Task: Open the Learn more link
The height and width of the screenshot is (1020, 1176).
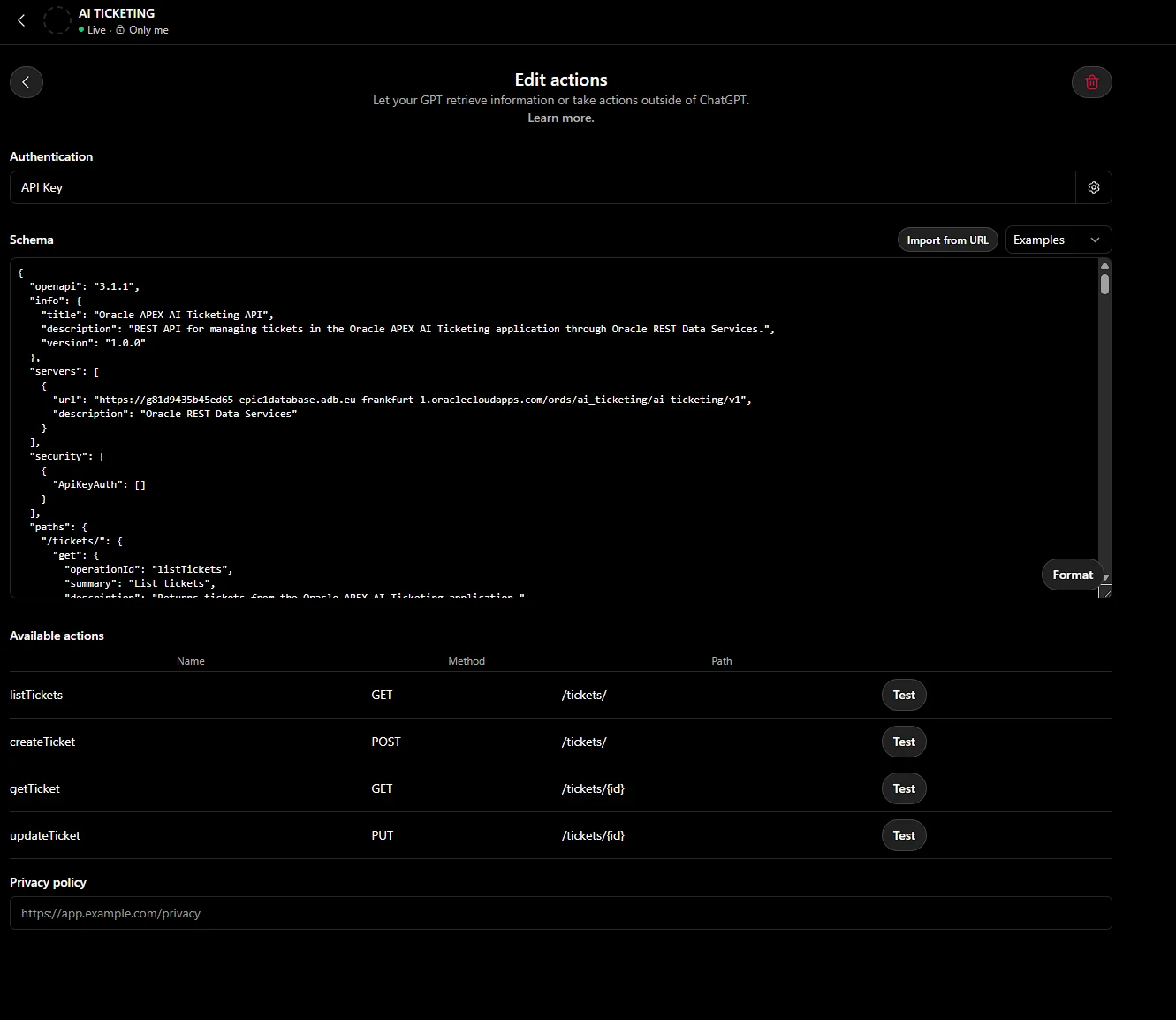Action: tap(561, 118)
